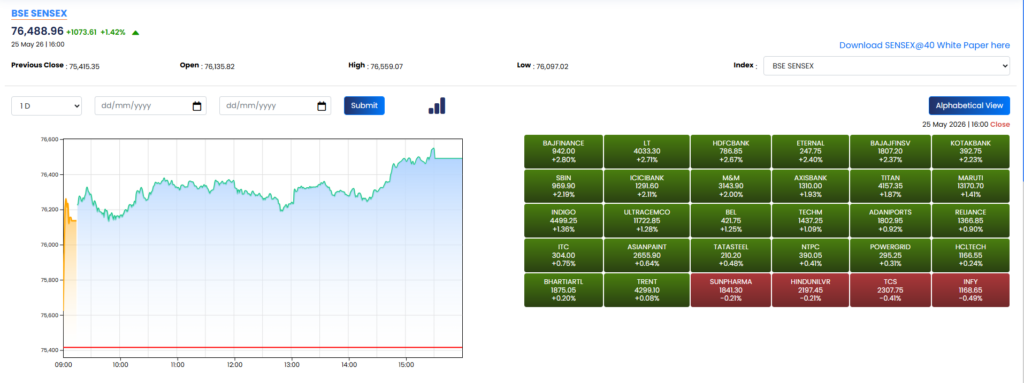Open the Index BSE SENSEX dropdown

[x=887, y=66]
